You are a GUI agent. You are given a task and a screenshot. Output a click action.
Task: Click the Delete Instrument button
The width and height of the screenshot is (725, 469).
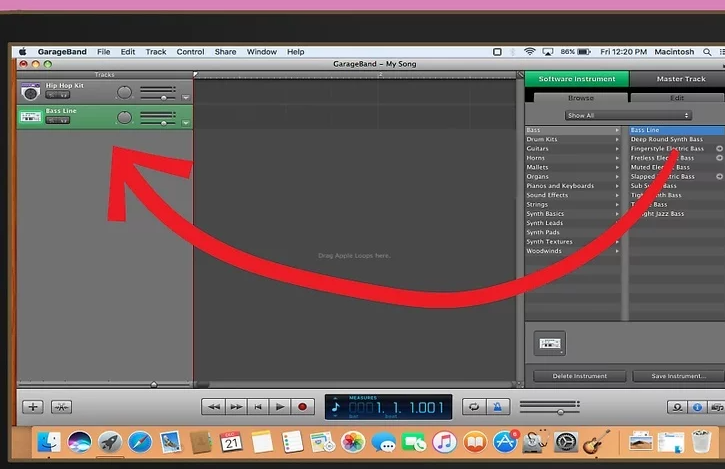(579, 376)
